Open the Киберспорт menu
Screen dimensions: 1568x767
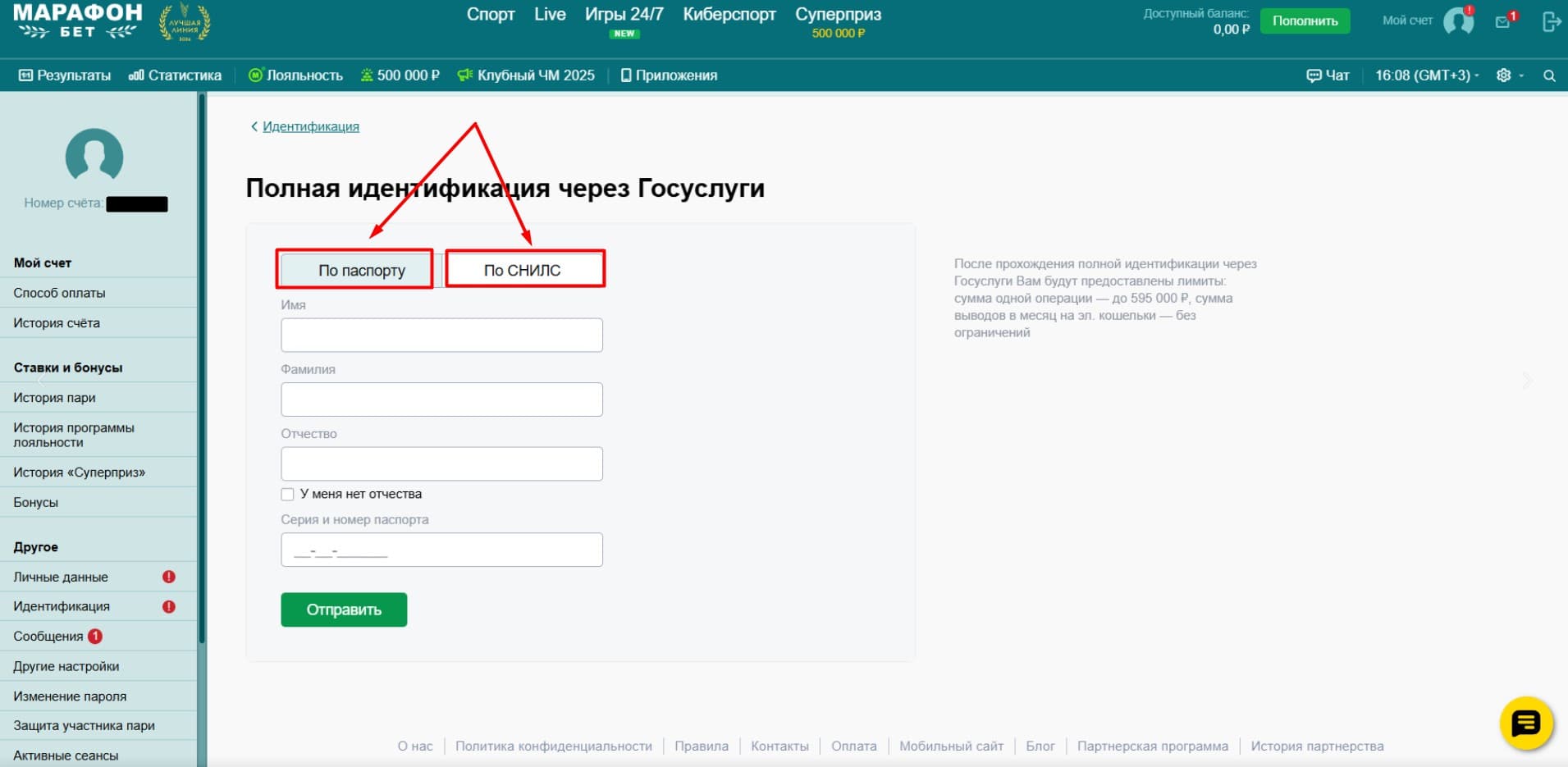tap(729, 15)
